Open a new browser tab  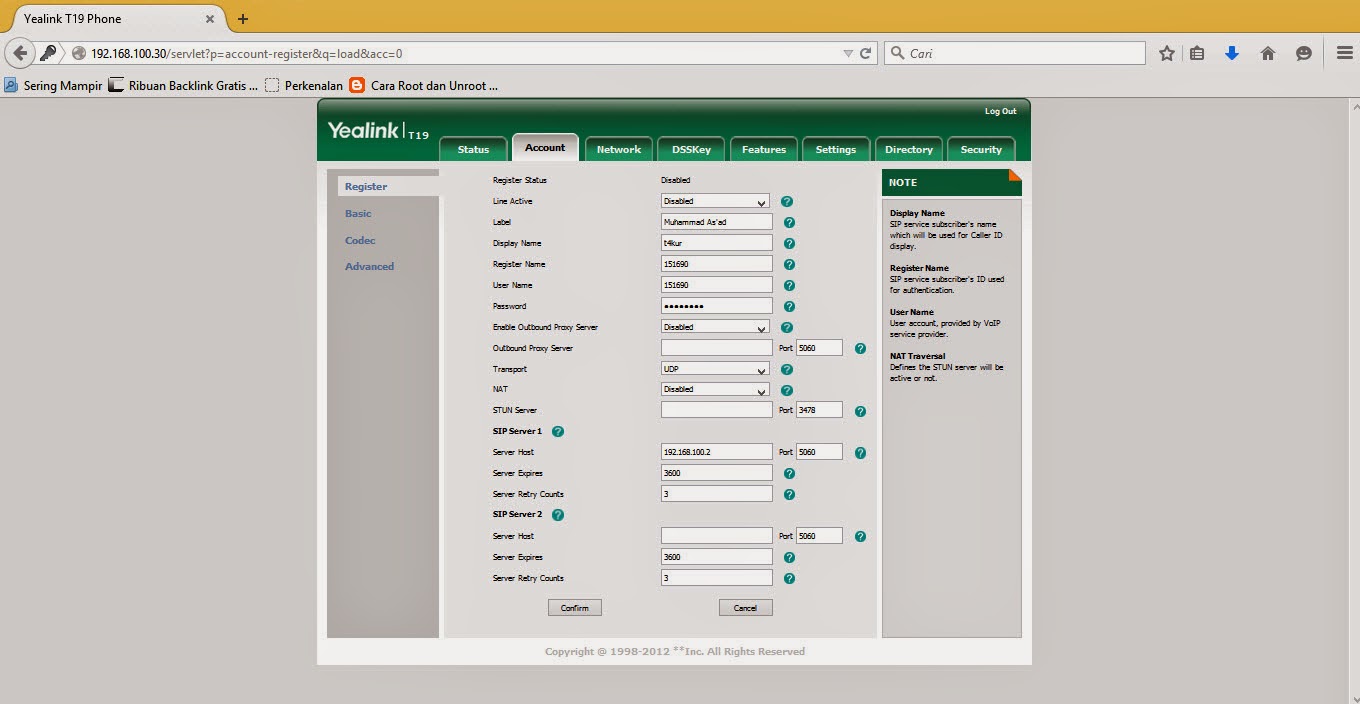click(242, 19)
